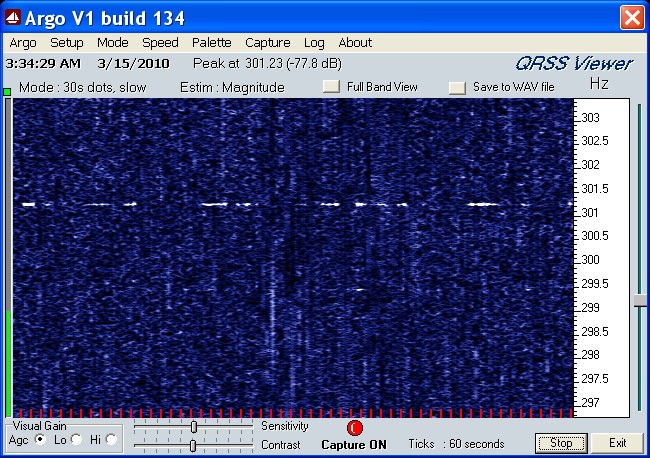Click the Estim : Magnitude label
This screenshot has height=458, width=650.
(x=232, y=87)
